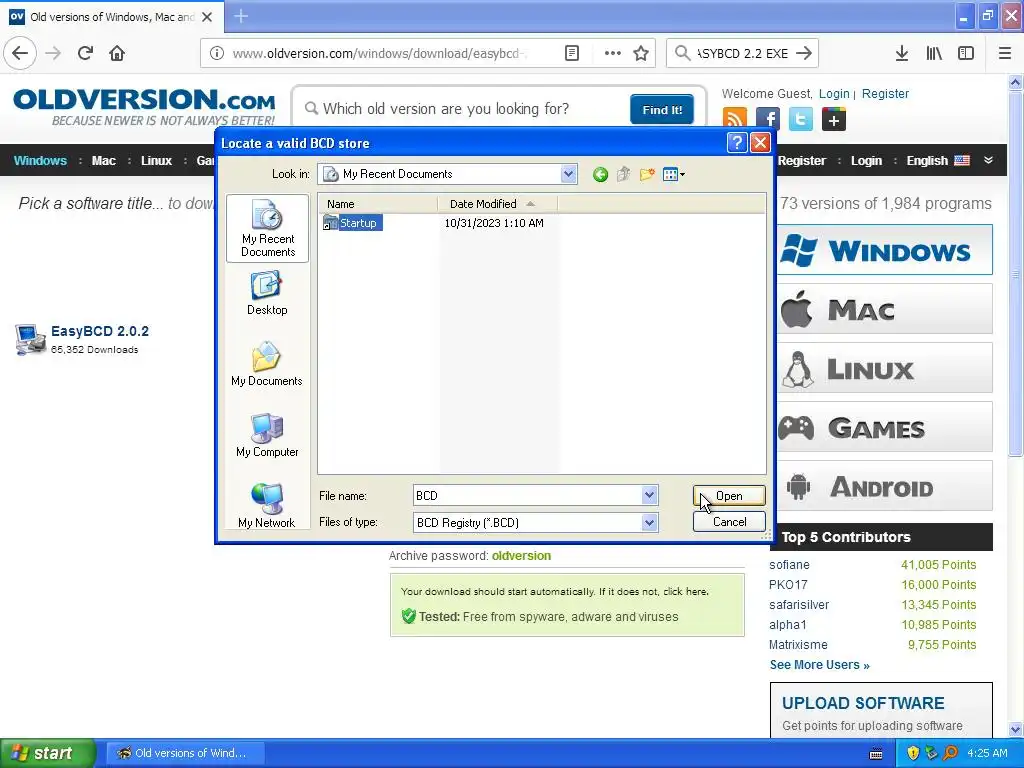Show site information icon in address bar
1024x768 pixels.
[217, 54]
